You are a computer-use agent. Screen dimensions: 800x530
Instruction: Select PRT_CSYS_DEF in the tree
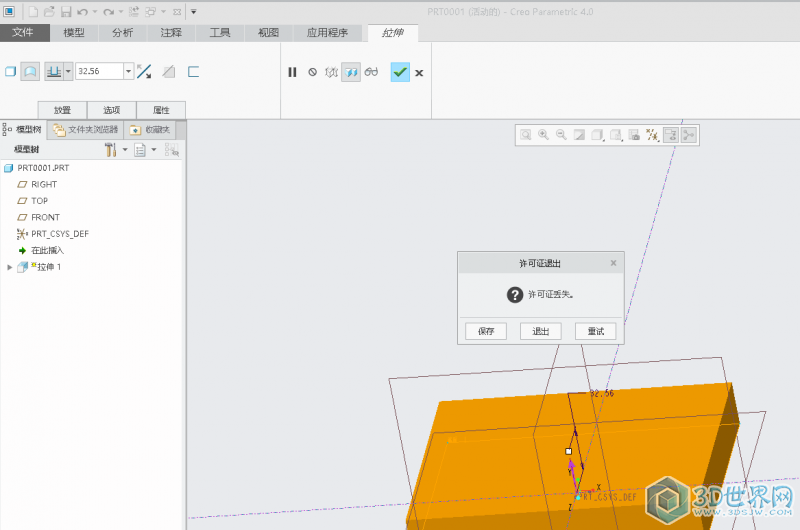pos(60,234)
